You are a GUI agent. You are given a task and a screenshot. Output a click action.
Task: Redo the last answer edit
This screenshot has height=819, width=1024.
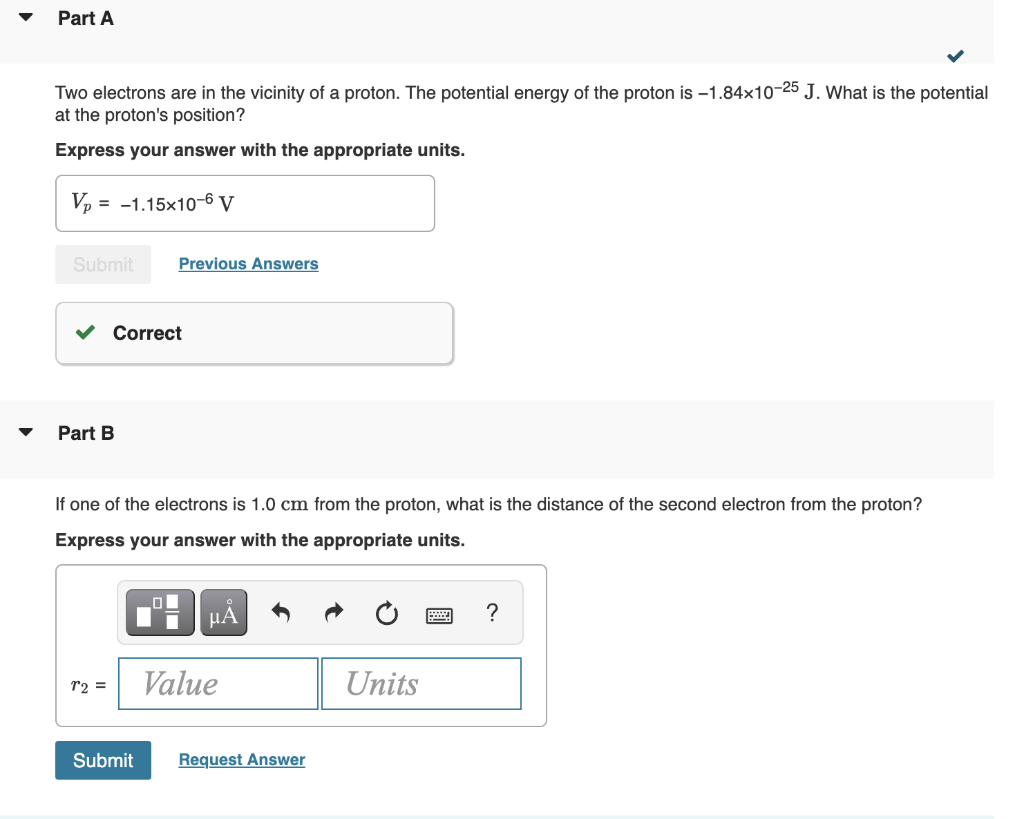coord(333,612)
